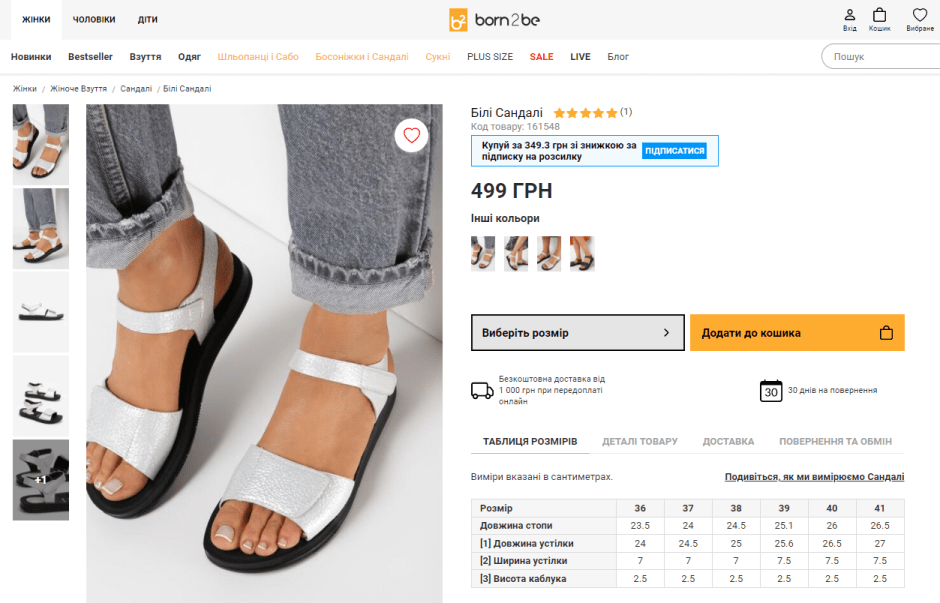940x603 pixels.
Task: Click the 30-day return calendar icon
Action: pyautogui.click(x=770, y=390)
